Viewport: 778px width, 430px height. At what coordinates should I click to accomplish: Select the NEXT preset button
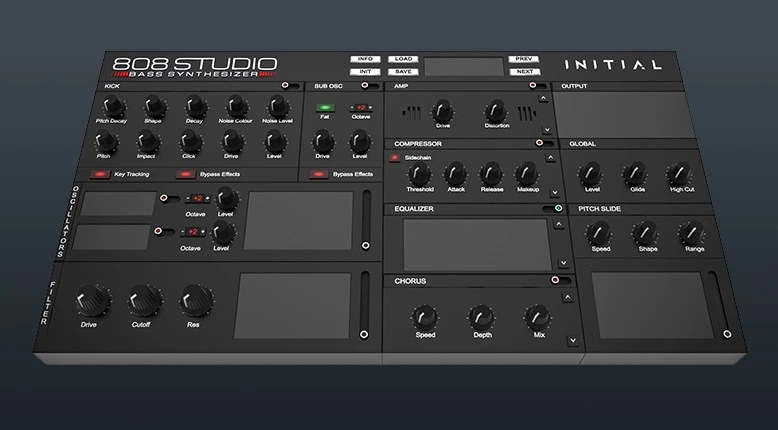pyautogui.click(x=524, y=71)
